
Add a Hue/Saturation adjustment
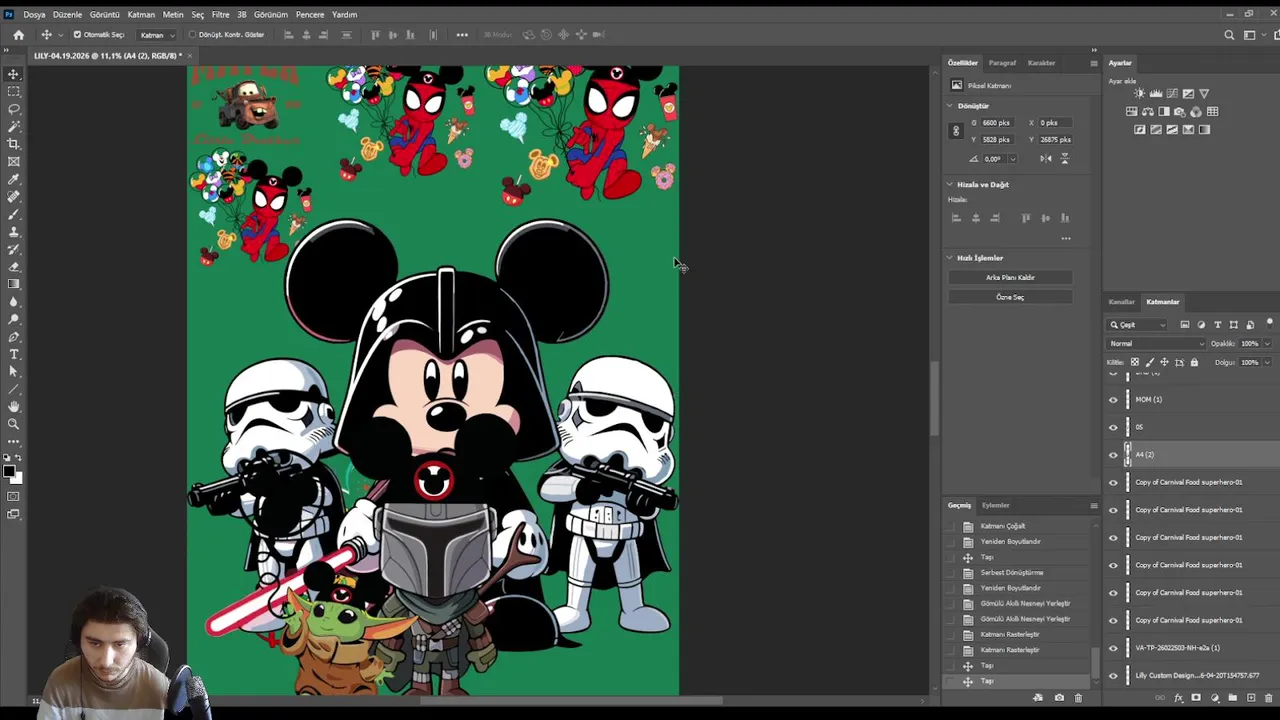point(1131,111)
